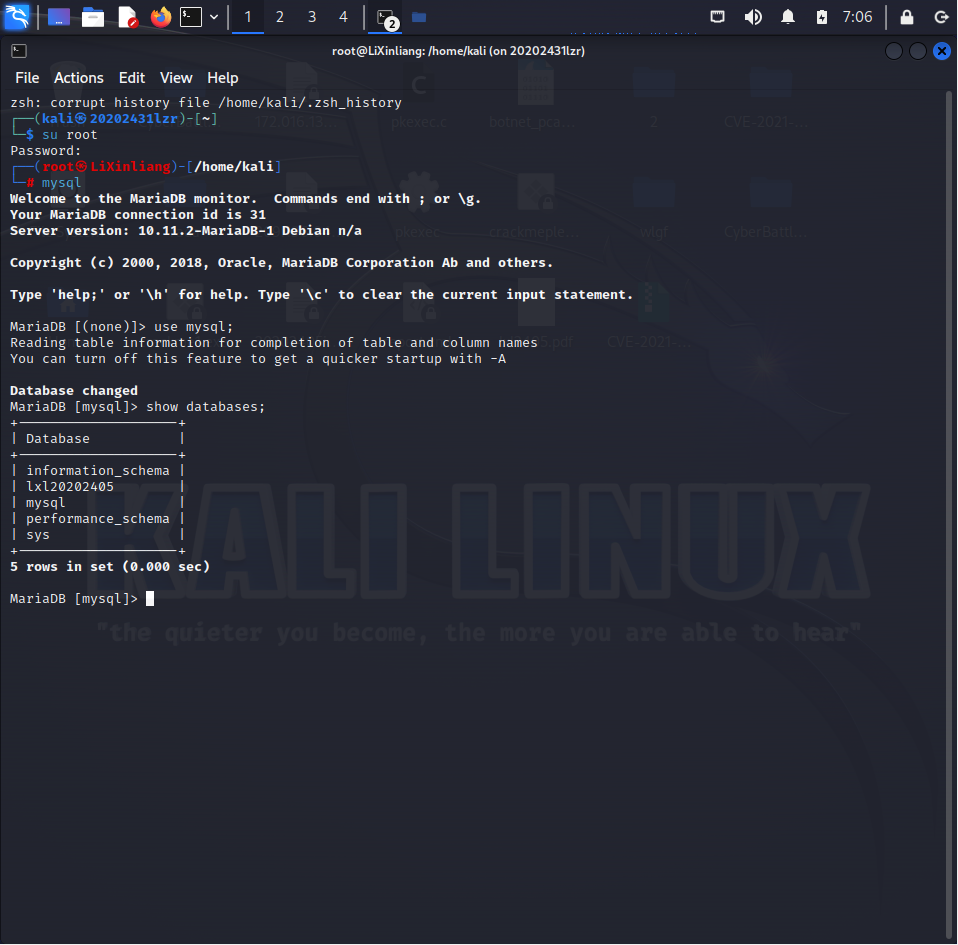Minimize the terminal window
This screenshot has width=958, height=945.
pos(894,51)
